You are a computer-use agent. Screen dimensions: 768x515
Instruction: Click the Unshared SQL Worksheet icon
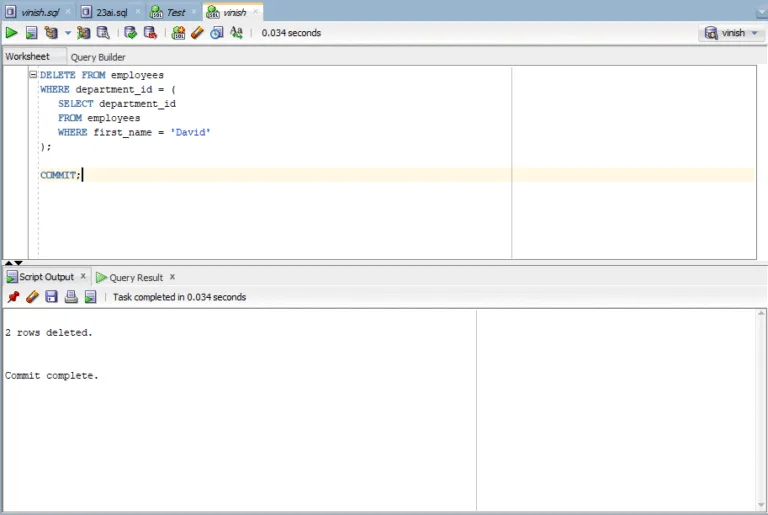click(178, 33)
